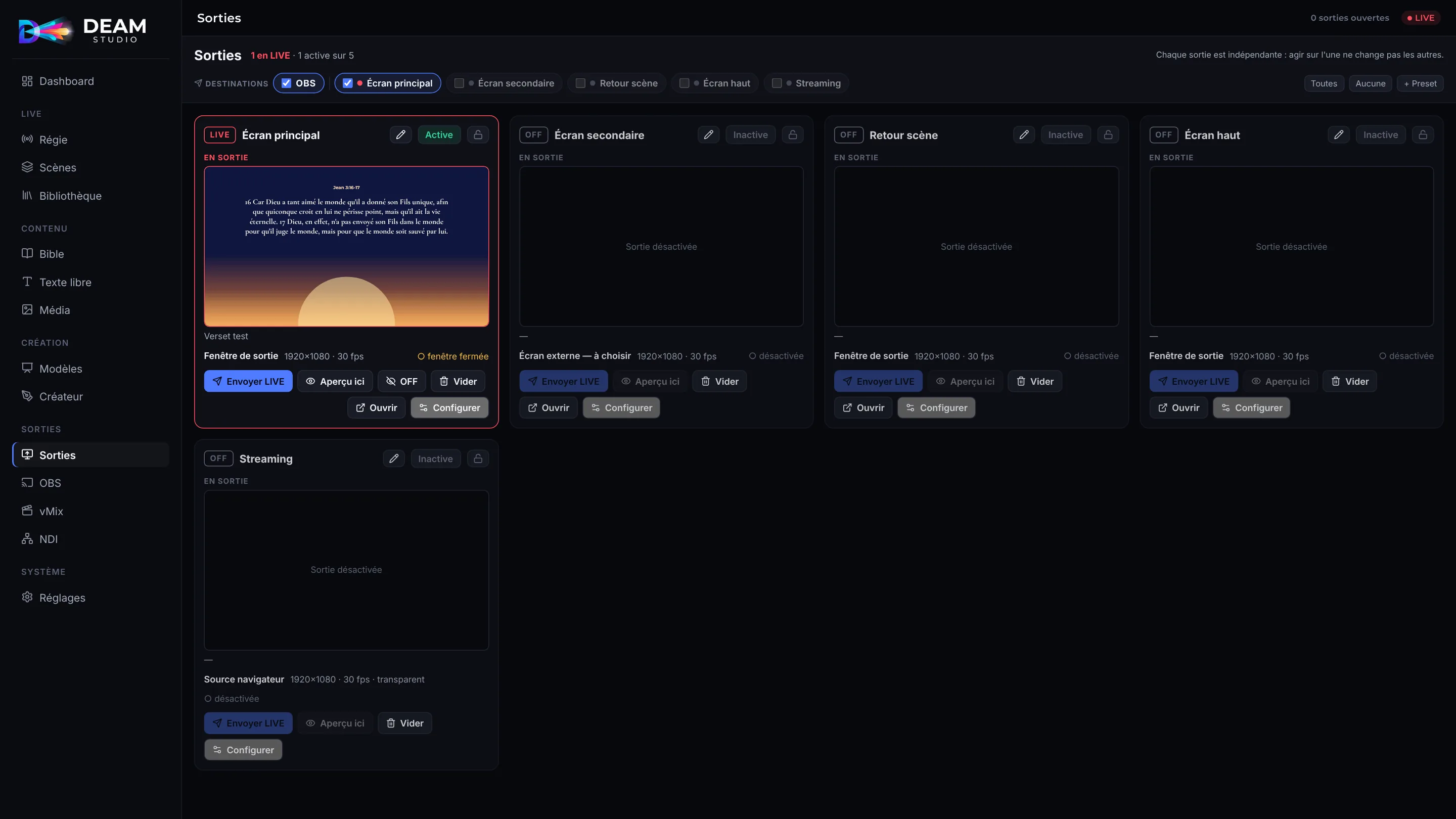
Task: Open the Bible content page
Action: point(90,254)
